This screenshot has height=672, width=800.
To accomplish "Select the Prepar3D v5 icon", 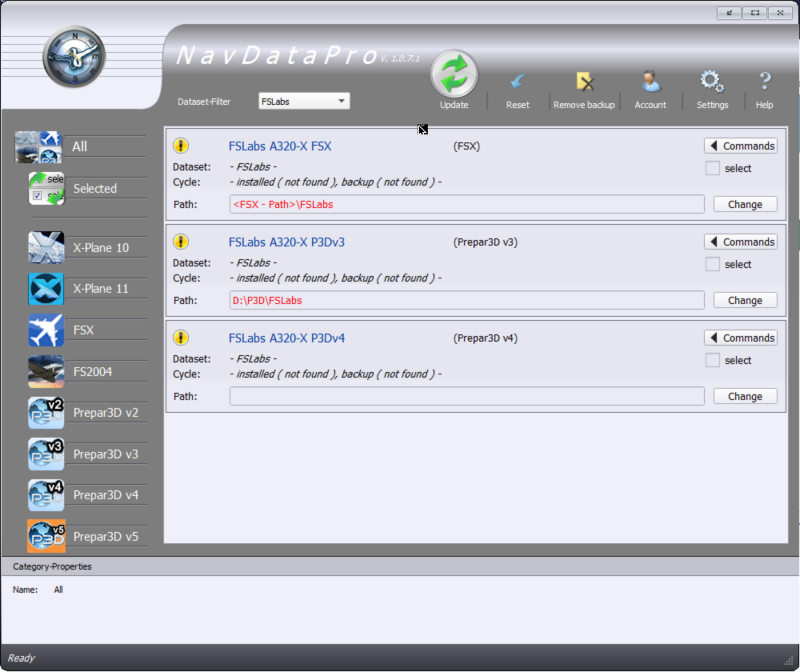I will pos(46,536).
